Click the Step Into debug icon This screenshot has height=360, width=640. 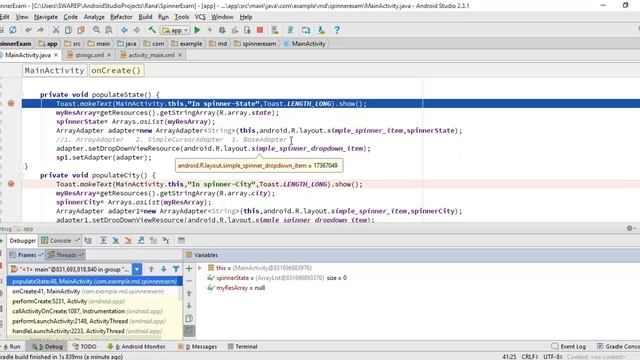tap(116, 240)
